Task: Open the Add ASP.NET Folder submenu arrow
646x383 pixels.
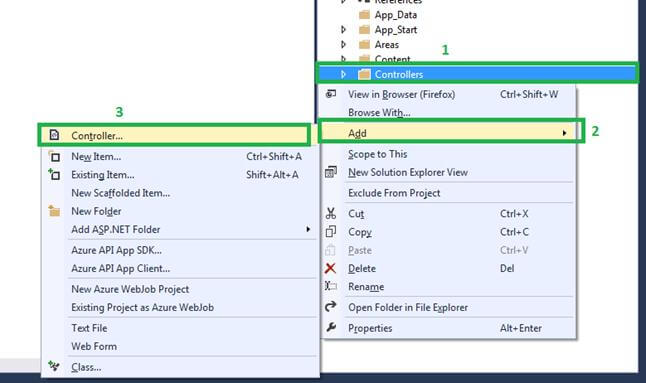Action: coord(308,229)
